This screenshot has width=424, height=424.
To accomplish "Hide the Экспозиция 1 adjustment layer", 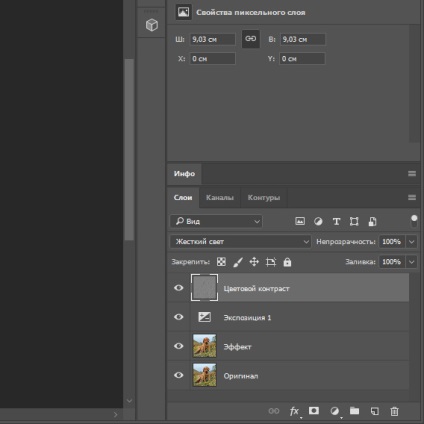I will click(179, 317).
